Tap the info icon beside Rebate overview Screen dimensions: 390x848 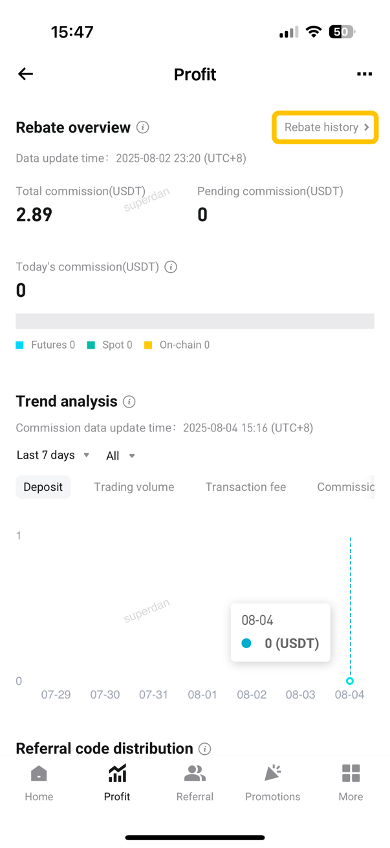(143, 128)
